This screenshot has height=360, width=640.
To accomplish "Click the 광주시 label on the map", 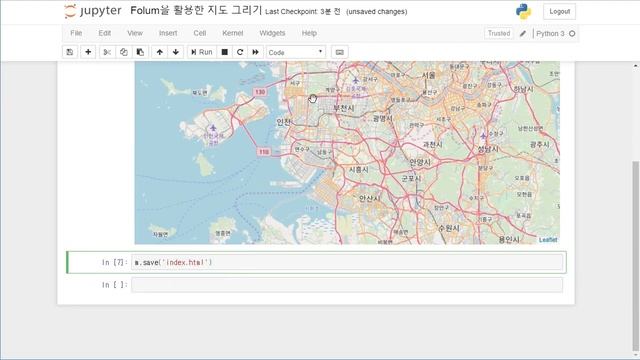I will pos(540,144).
